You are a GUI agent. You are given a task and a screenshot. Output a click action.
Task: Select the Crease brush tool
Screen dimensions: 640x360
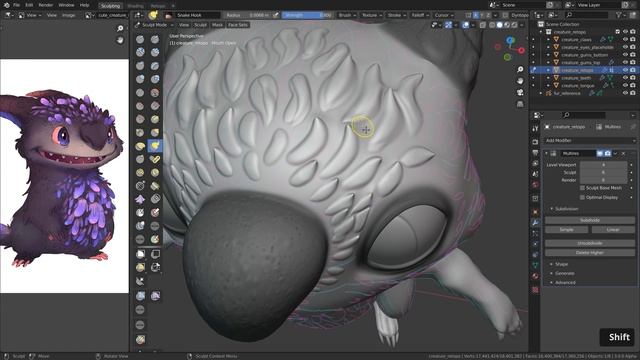coord(140,92)
